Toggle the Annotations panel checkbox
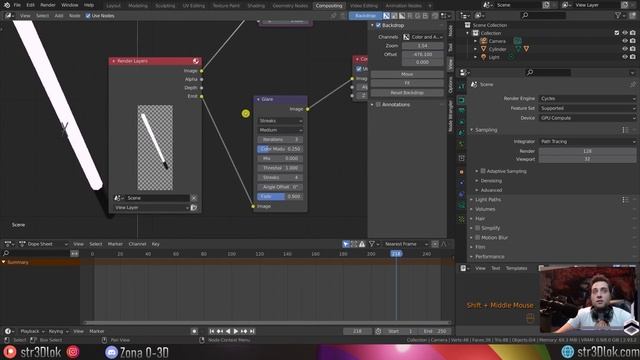The image size is (640, 360). [378, 104]
